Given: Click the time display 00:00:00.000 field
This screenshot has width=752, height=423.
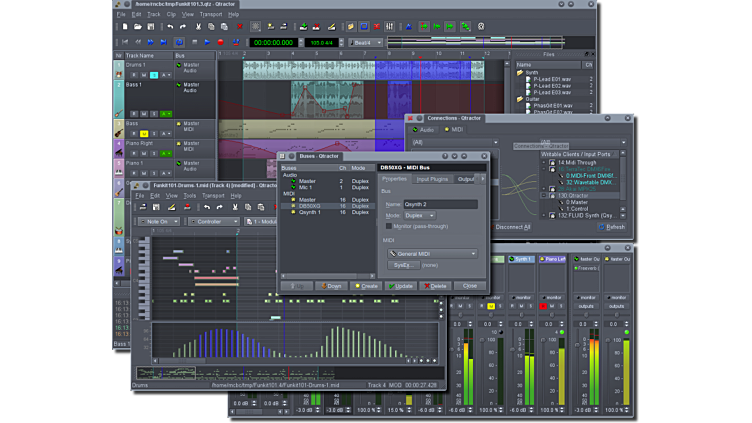Looking at the screenshot, I should coord(273,43).
